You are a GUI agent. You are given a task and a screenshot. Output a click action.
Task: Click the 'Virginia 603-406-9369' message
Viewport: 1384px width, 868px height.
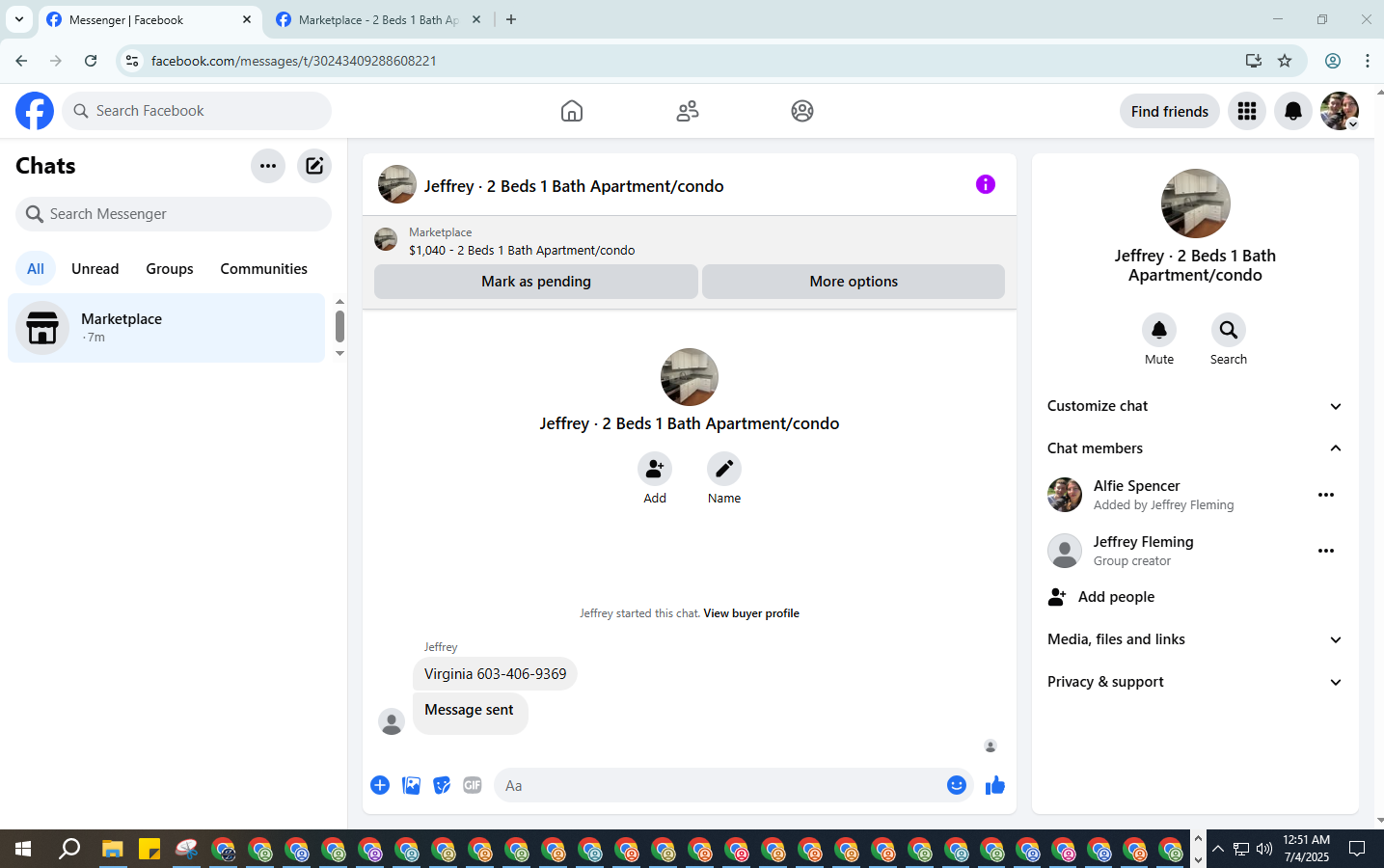[495, 674]
